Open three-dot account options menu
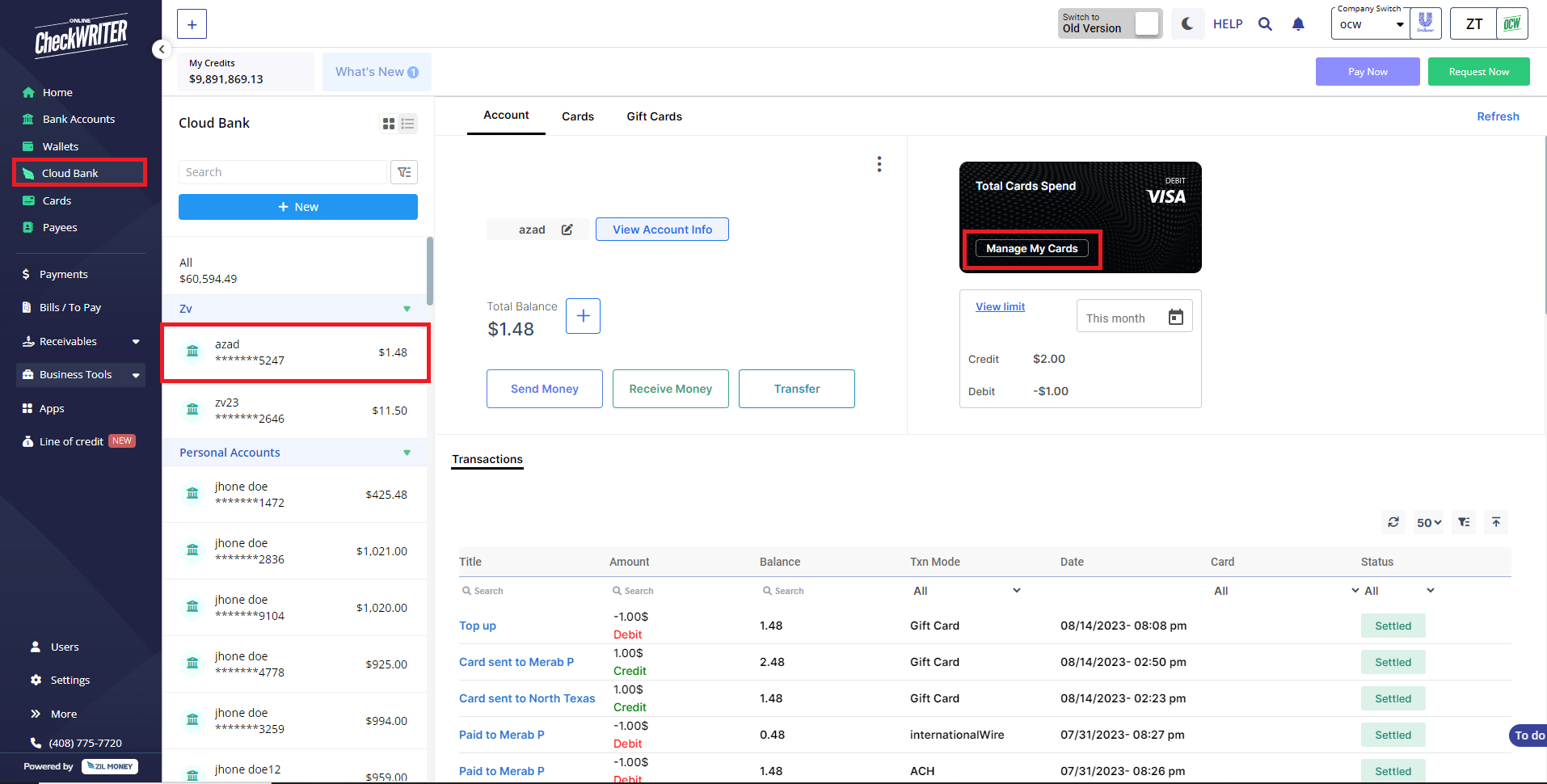The height and width of the screenshot is (784, 1547). 879,164
